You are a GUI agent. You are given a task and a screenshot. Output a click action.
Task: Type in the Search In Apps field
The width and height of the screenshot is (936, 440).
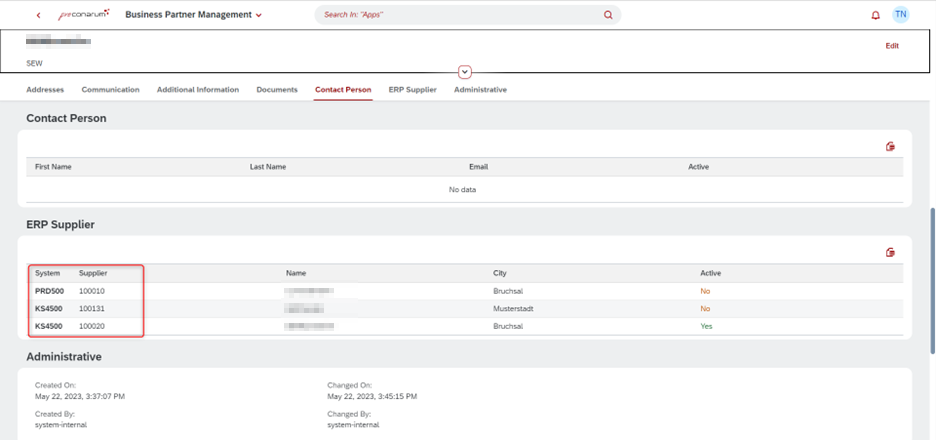[x=460, y=15]
